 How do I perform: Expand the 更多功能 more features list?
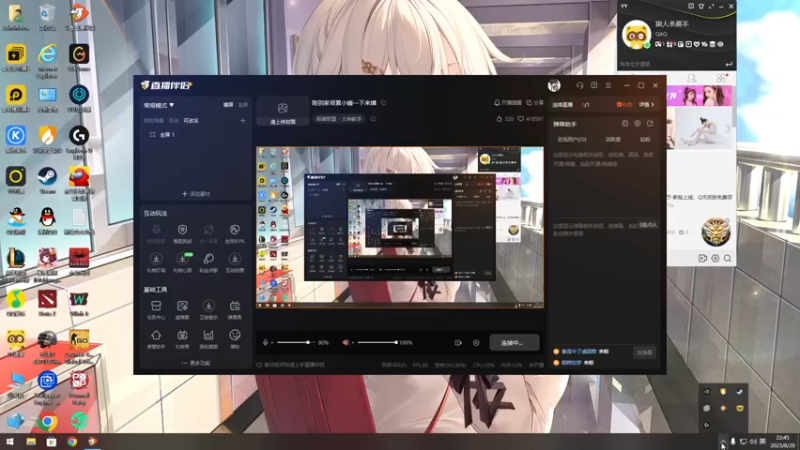pos(196,363)
